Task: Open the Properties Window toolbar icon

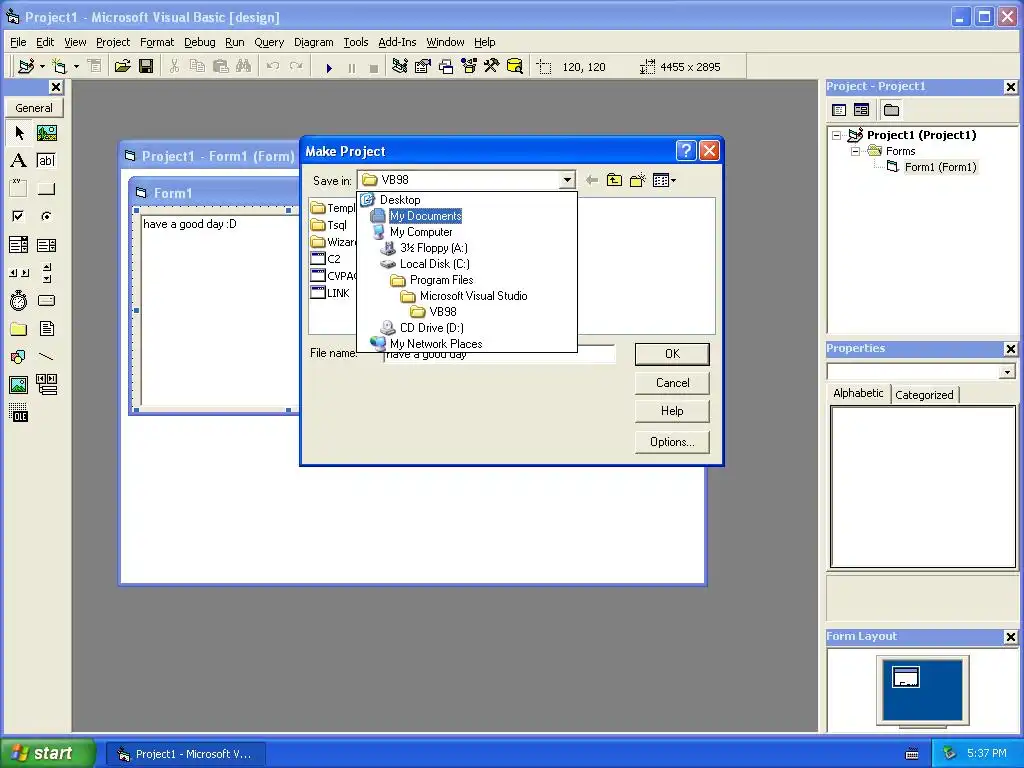Action: (423, 67)
